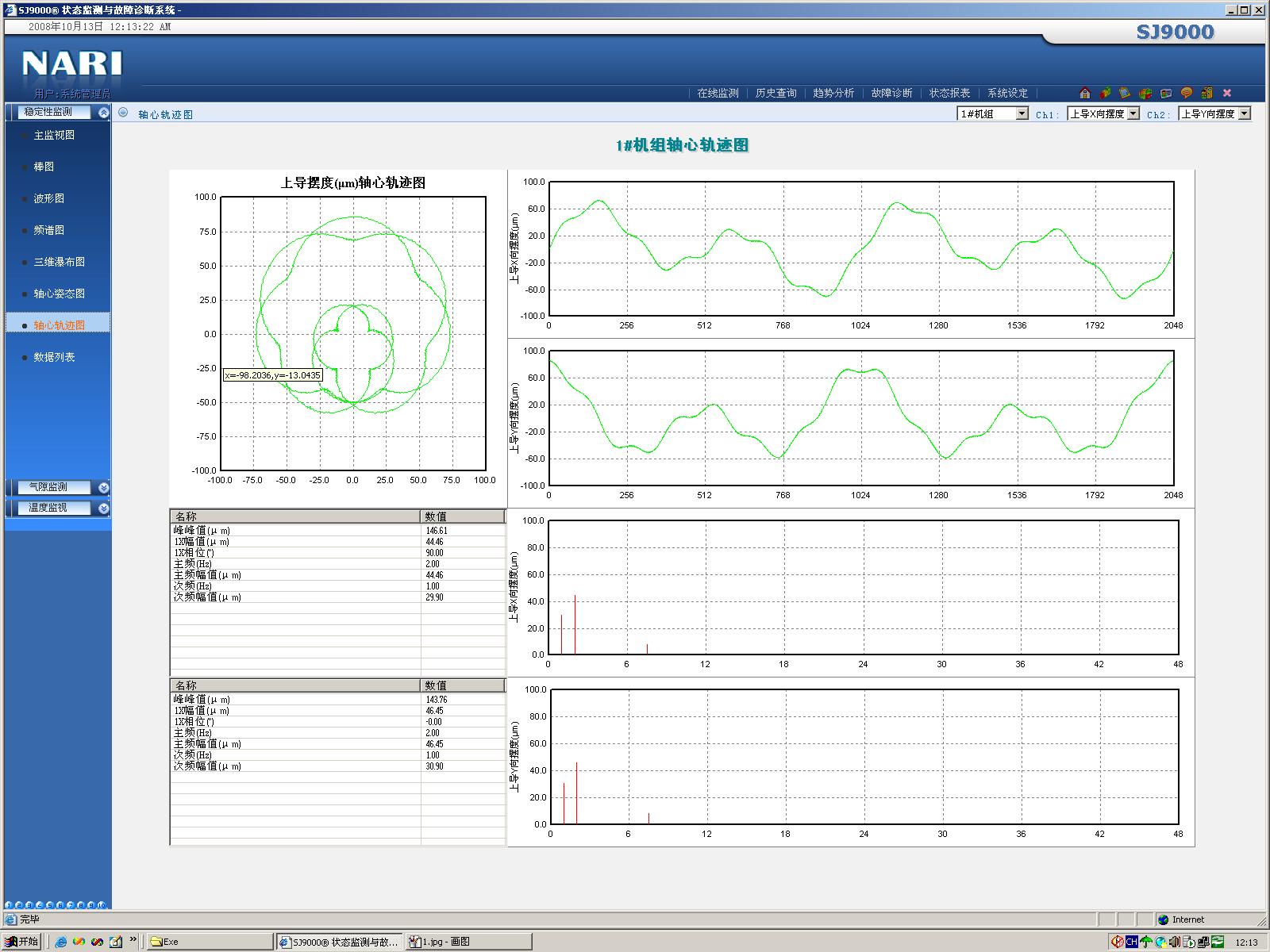
Task: Click the colorful cube icon in toolbar
Action: click(x=1145, y=94)
